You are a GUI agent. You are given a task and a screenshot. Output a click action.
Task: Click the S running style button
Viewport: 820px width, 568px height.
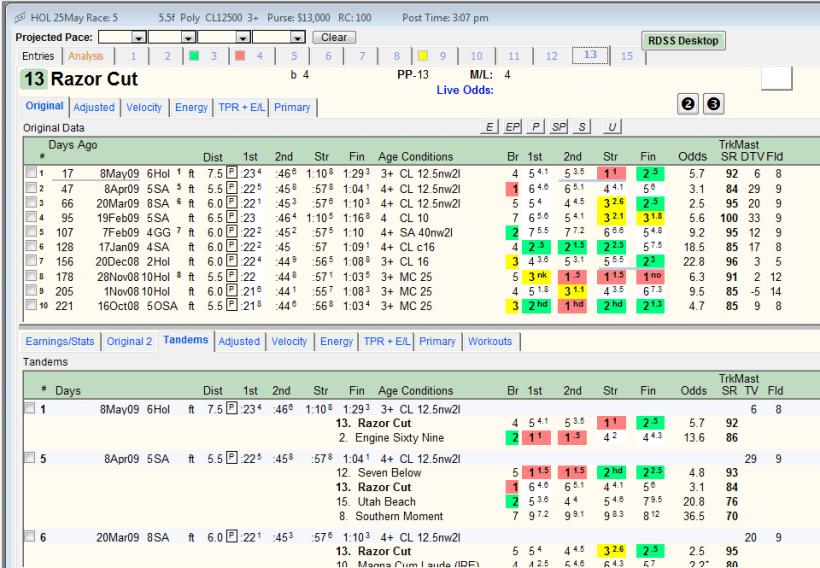[x=582, y=127]
